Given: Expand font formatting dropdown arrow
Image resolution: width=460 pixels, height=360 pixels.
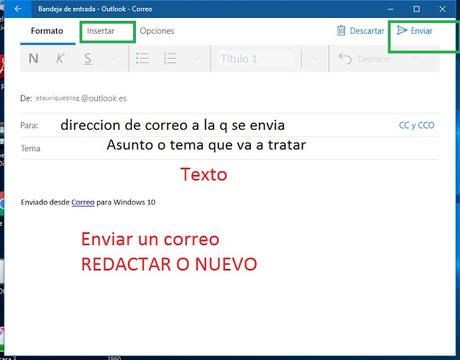Looking at the screenshot, I should [x=114, y=59].
